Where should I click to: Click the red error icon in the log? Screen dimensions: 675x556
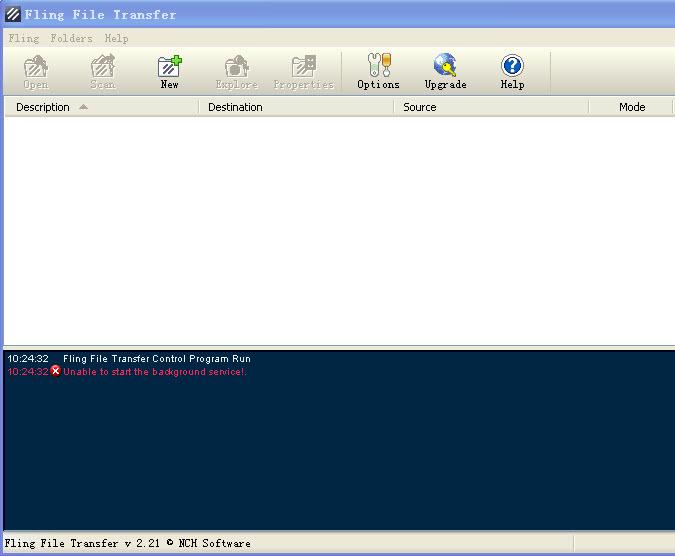(x=56, y=371)
